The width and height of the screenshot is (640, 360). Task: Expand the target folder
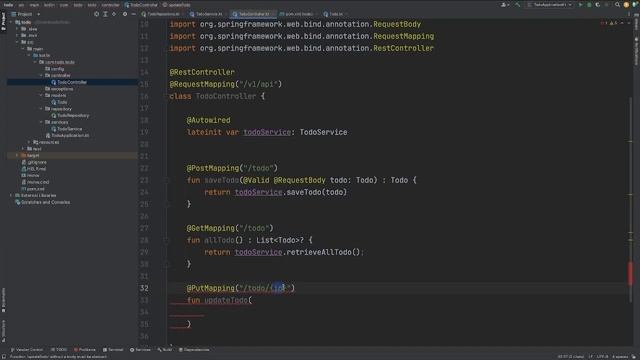pos(17,156)
